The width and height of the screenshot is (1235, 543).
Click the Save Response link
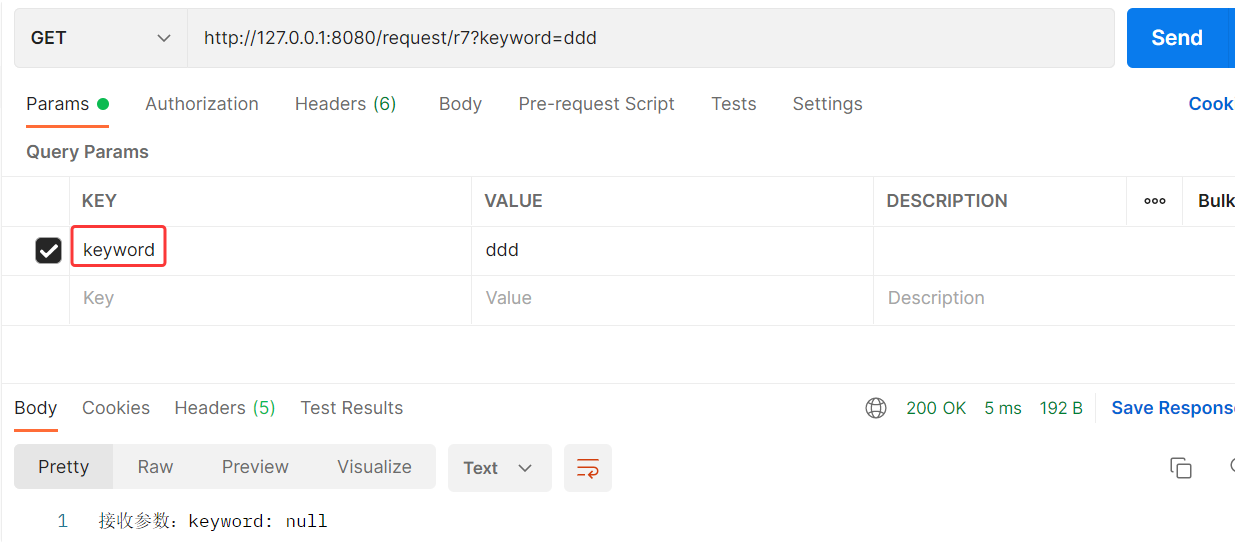tap(1173, 408)
